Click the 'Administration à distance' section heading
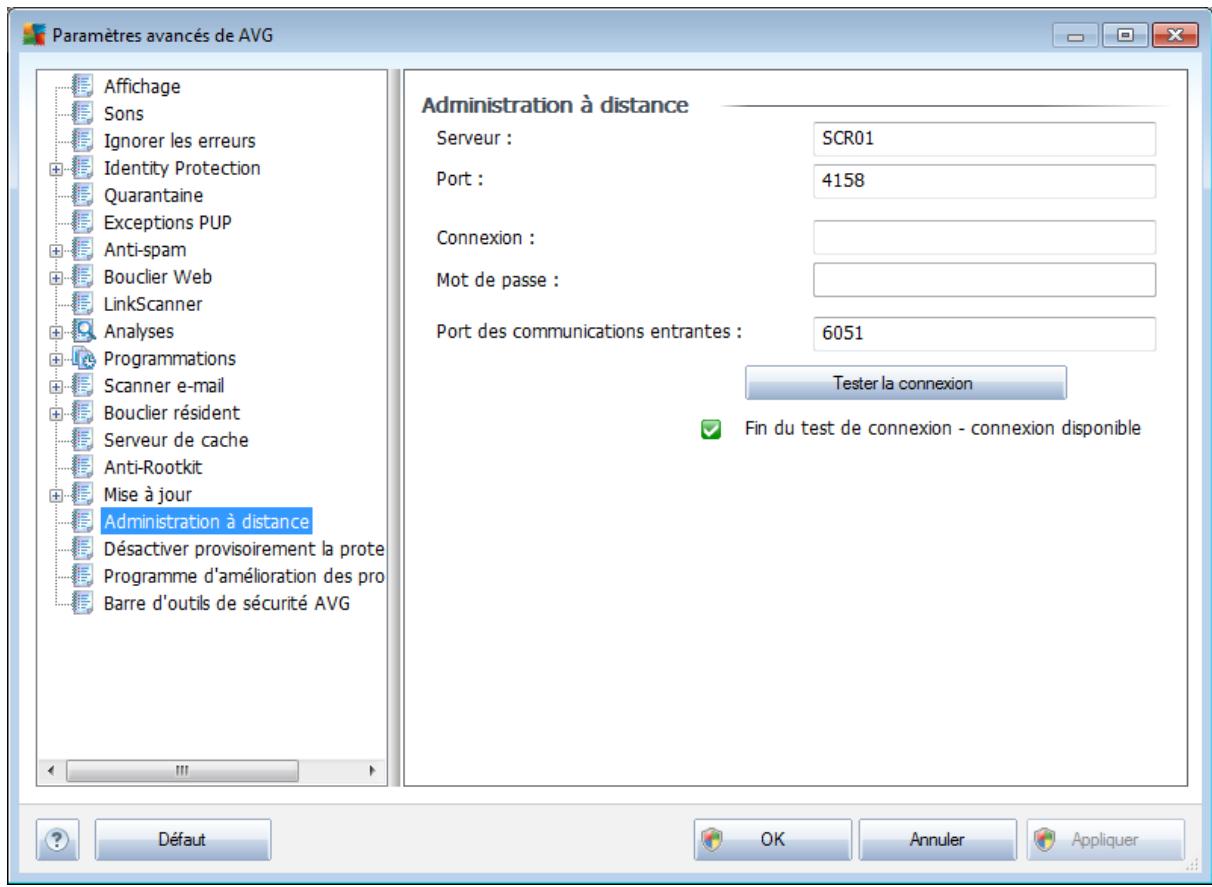The image size is (1212, 887). pyautogui.click(x=556, y=104)
